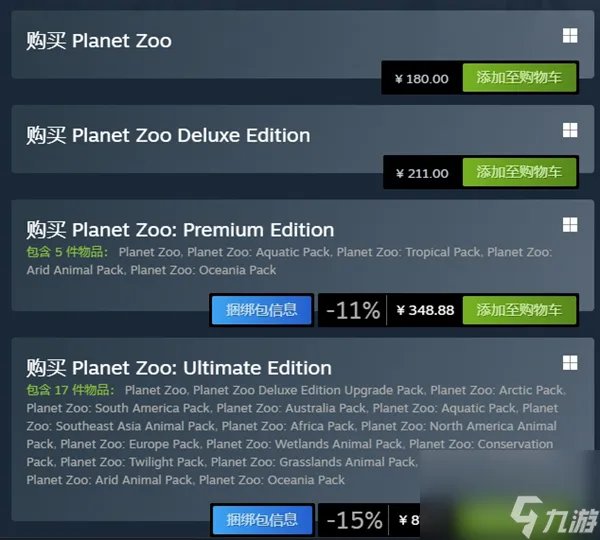Screen dimensions: 600x540
Task: Click the 购买 Planet Zoo: Ultimate Edition title
Action: 179,368
